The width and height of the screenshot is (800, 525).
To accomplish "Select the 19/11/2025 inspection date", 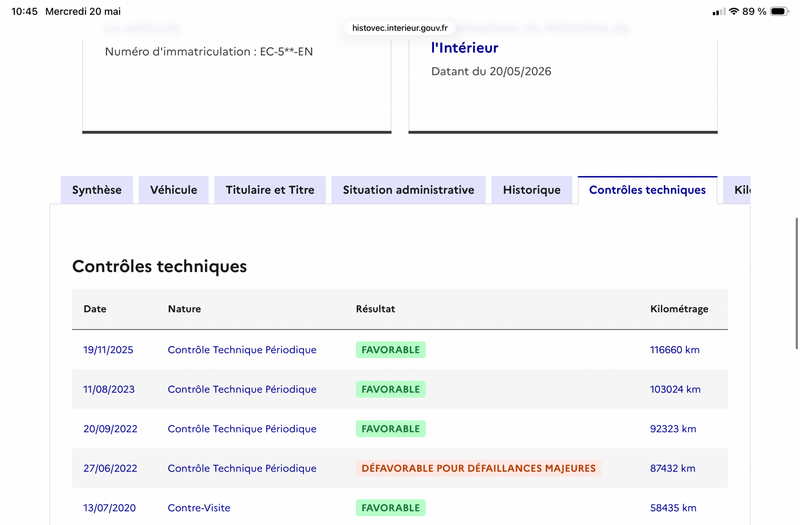I will click(x=108, y=350).
